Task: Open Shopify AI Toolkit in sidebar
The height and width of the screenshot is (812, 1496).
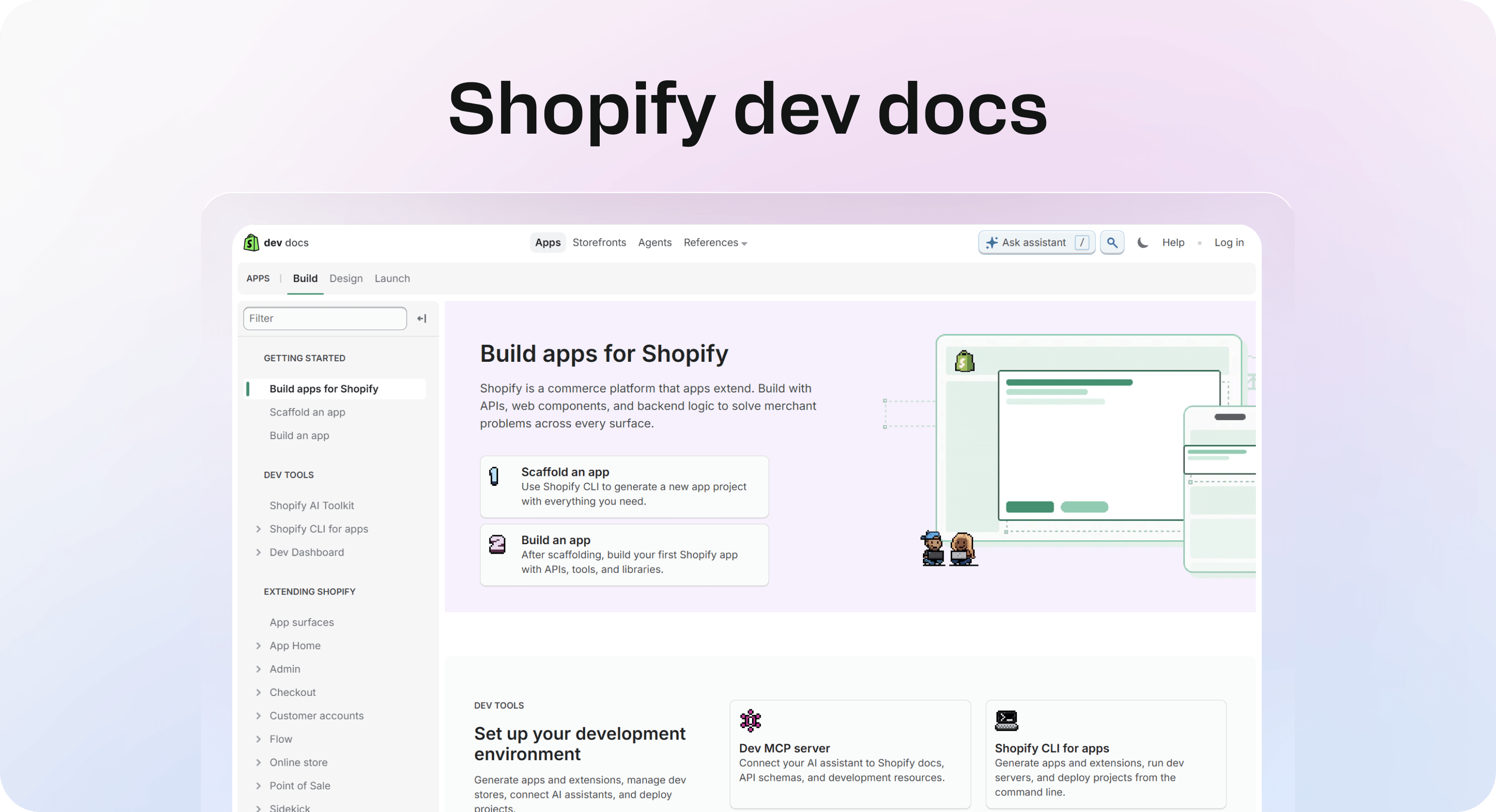Action: (x=311, y=505)
